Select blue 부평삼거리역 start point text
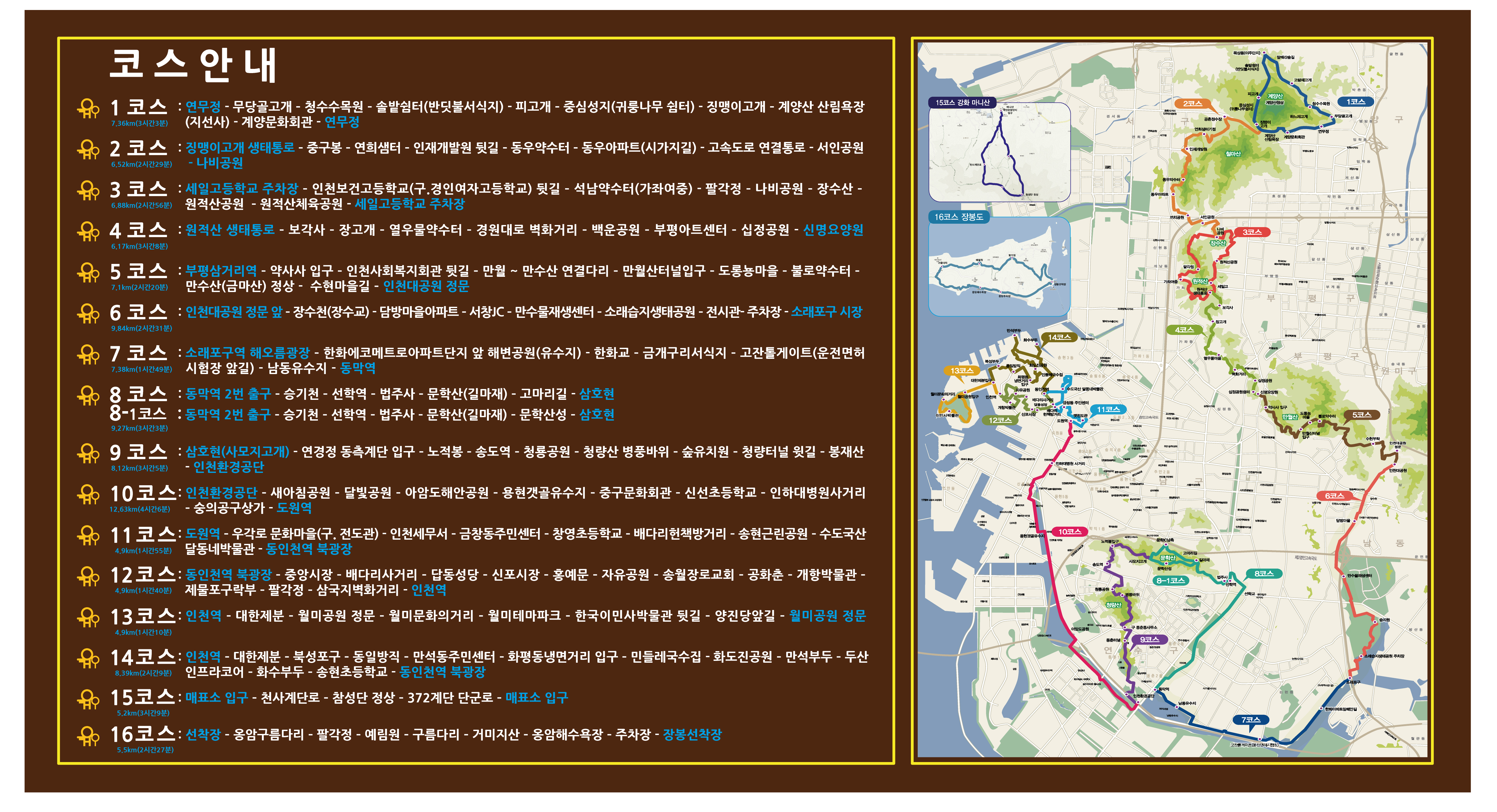The image size is (1497, 812). 221,271
